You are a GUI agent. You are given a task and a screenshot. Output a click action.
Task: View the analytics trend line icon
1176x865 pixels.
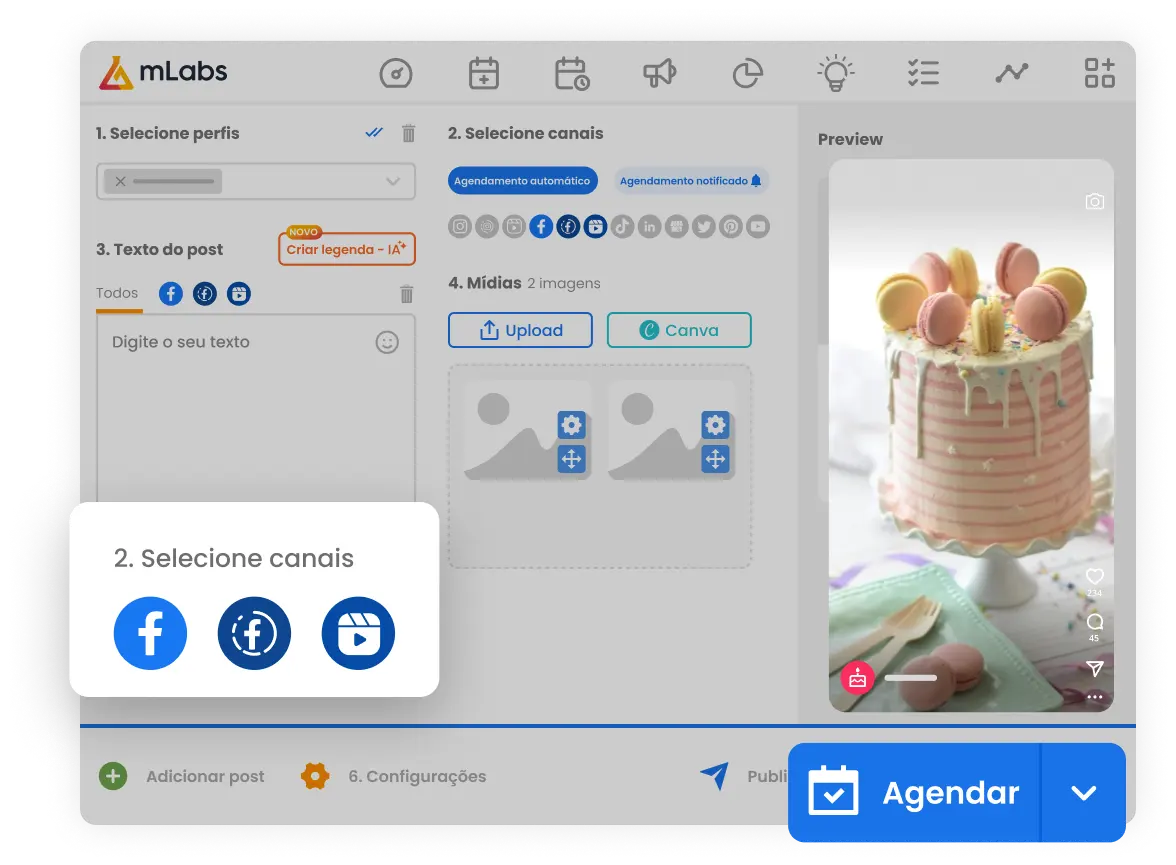tap(1012, 72)
